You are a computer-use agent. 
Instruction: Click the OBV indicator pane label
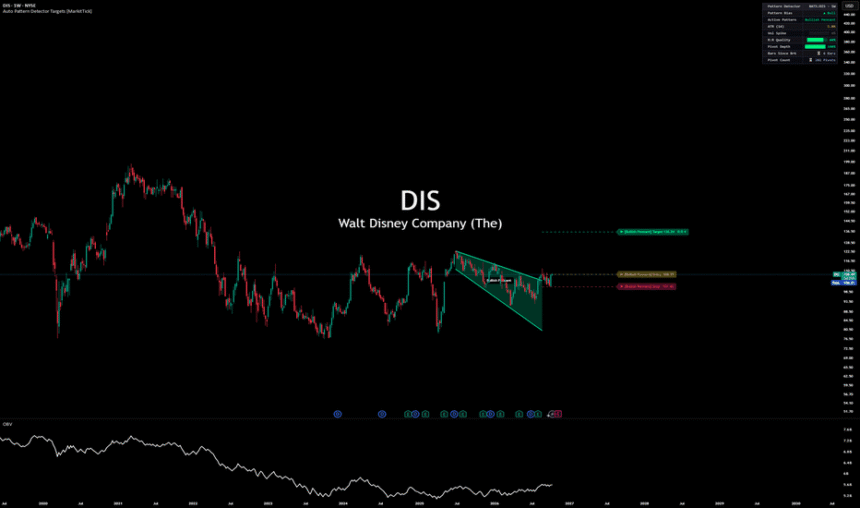tap(7, 424)
